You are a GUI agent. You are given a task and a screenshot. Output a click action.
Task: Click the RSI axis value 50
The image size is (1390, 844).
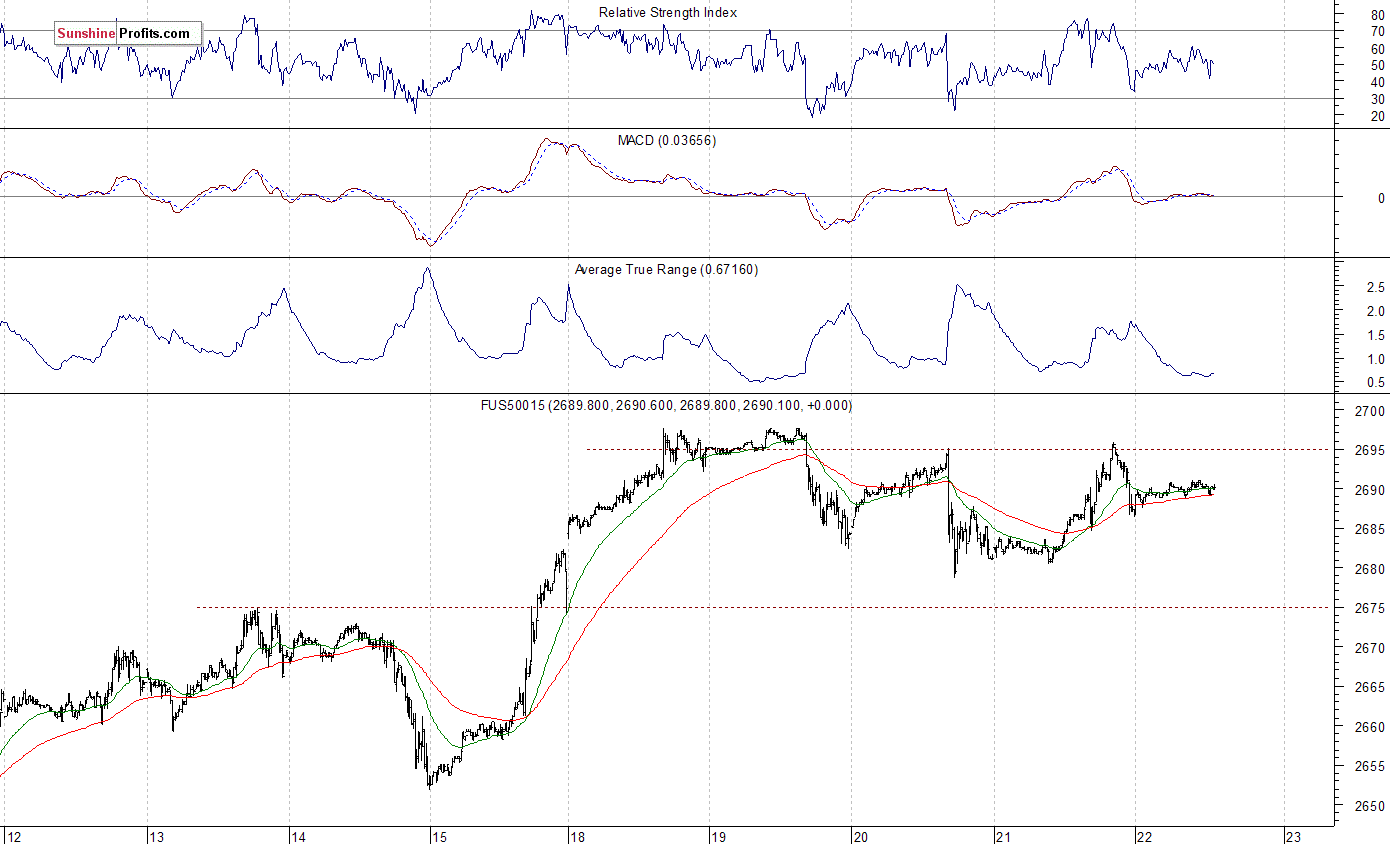click(1378, 65)
